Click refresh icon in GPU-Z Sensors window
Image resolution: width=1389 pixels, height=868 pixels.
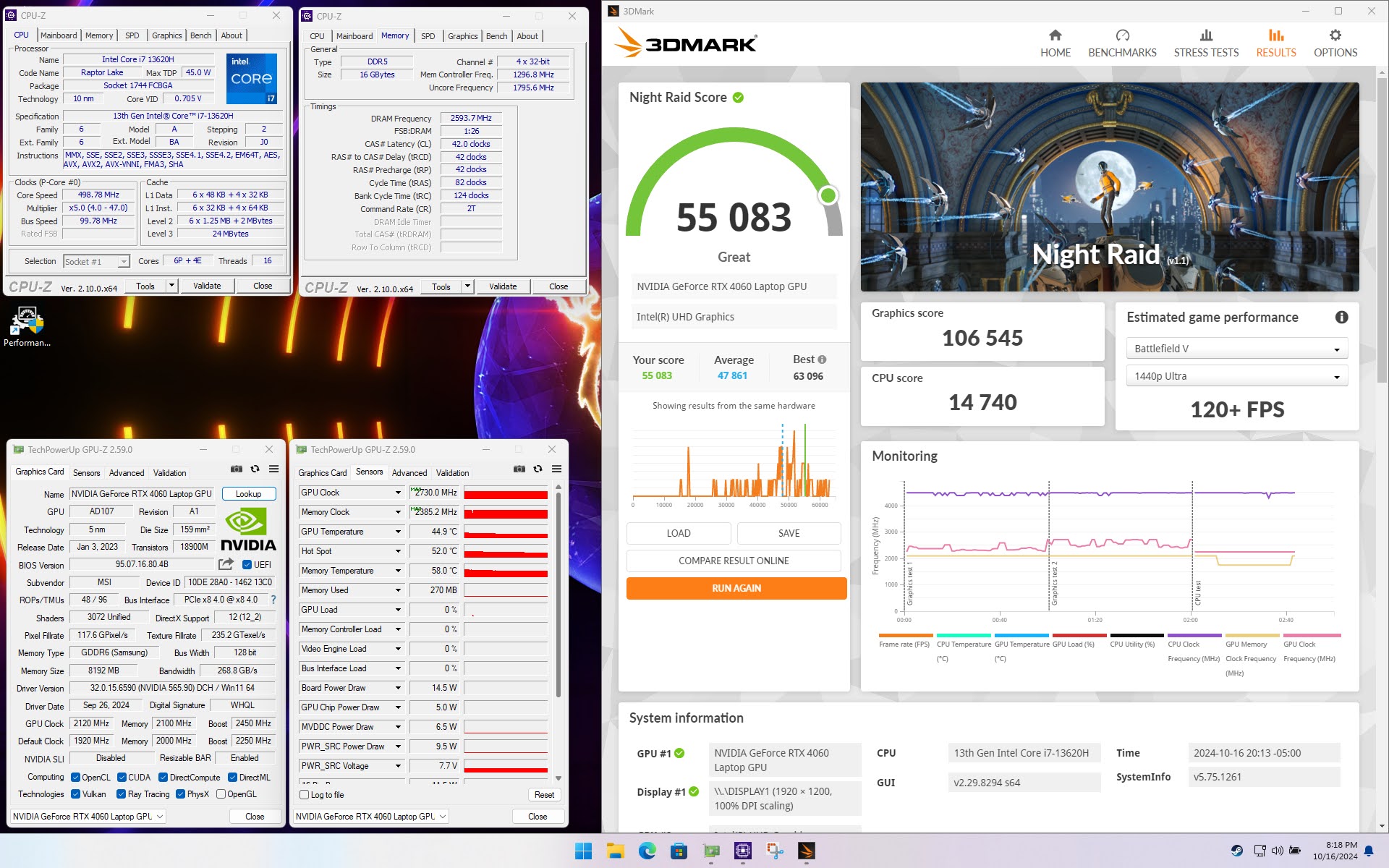coord(538,469)
